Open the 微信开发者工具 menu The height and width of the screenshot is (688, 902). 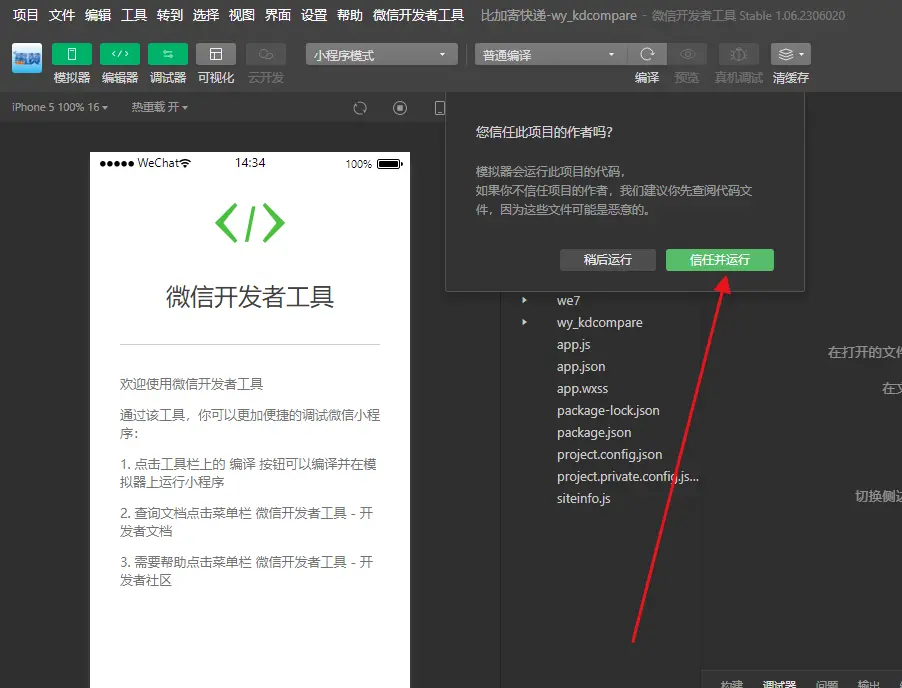tap(418, 15)
